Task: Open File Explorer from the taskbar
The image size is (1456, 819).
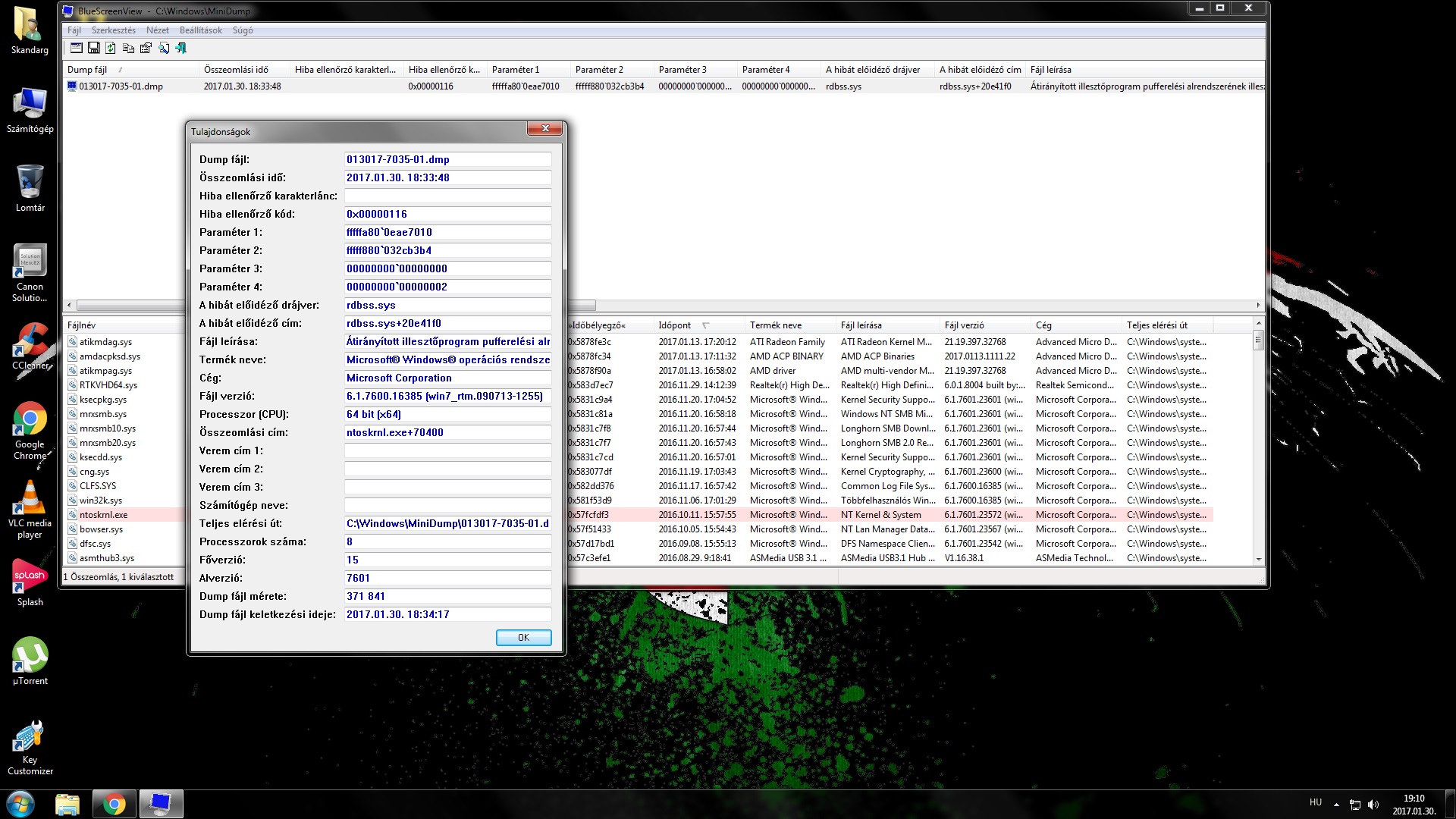Action: click(67, 804)
